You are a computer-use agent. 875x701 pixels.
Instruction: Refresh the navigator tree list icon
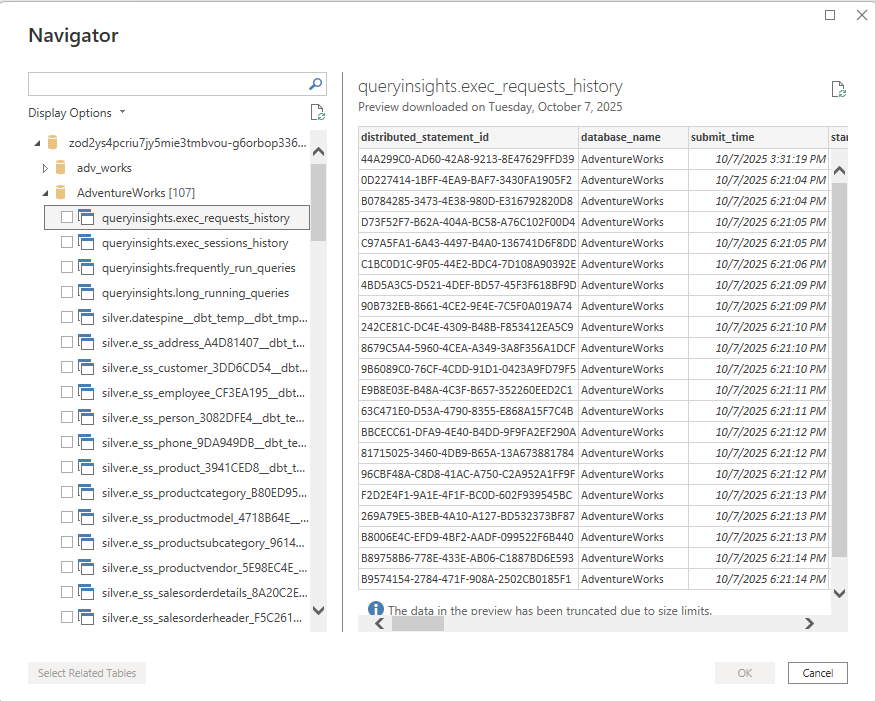coord(317,113)
